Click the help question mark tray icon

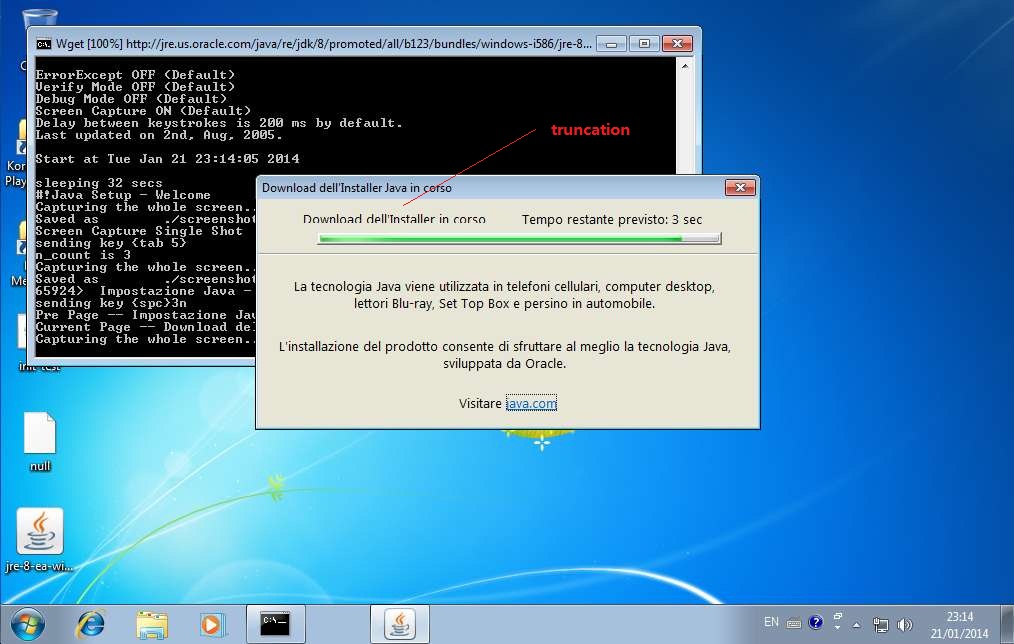[815, 622]
